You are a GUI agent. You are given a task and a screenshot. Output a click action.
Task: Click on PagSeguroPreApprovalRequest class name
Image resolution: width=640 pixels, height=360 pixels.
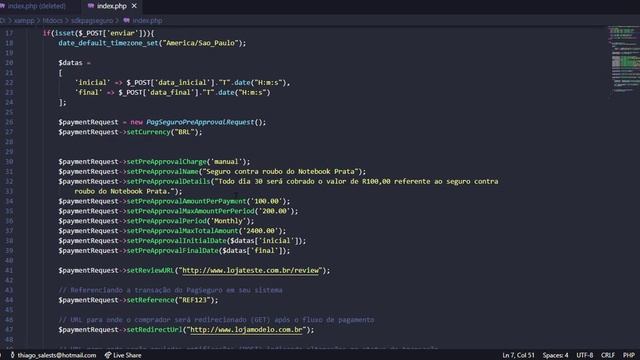pos(200,122)
